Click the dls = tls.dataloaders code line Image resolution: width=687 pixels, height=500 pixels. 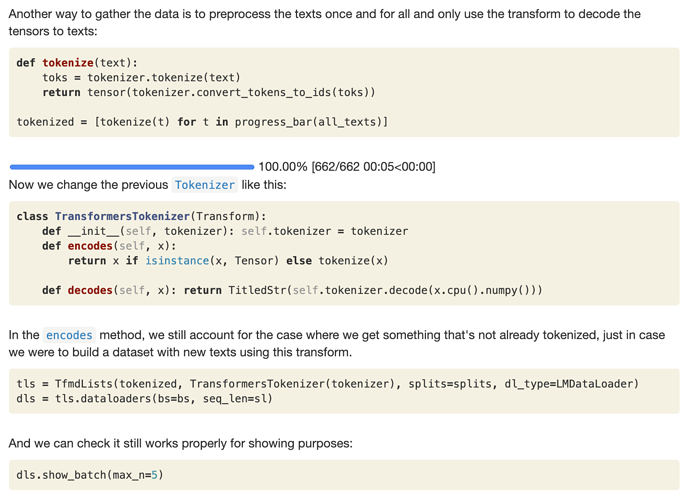point(144,398)
